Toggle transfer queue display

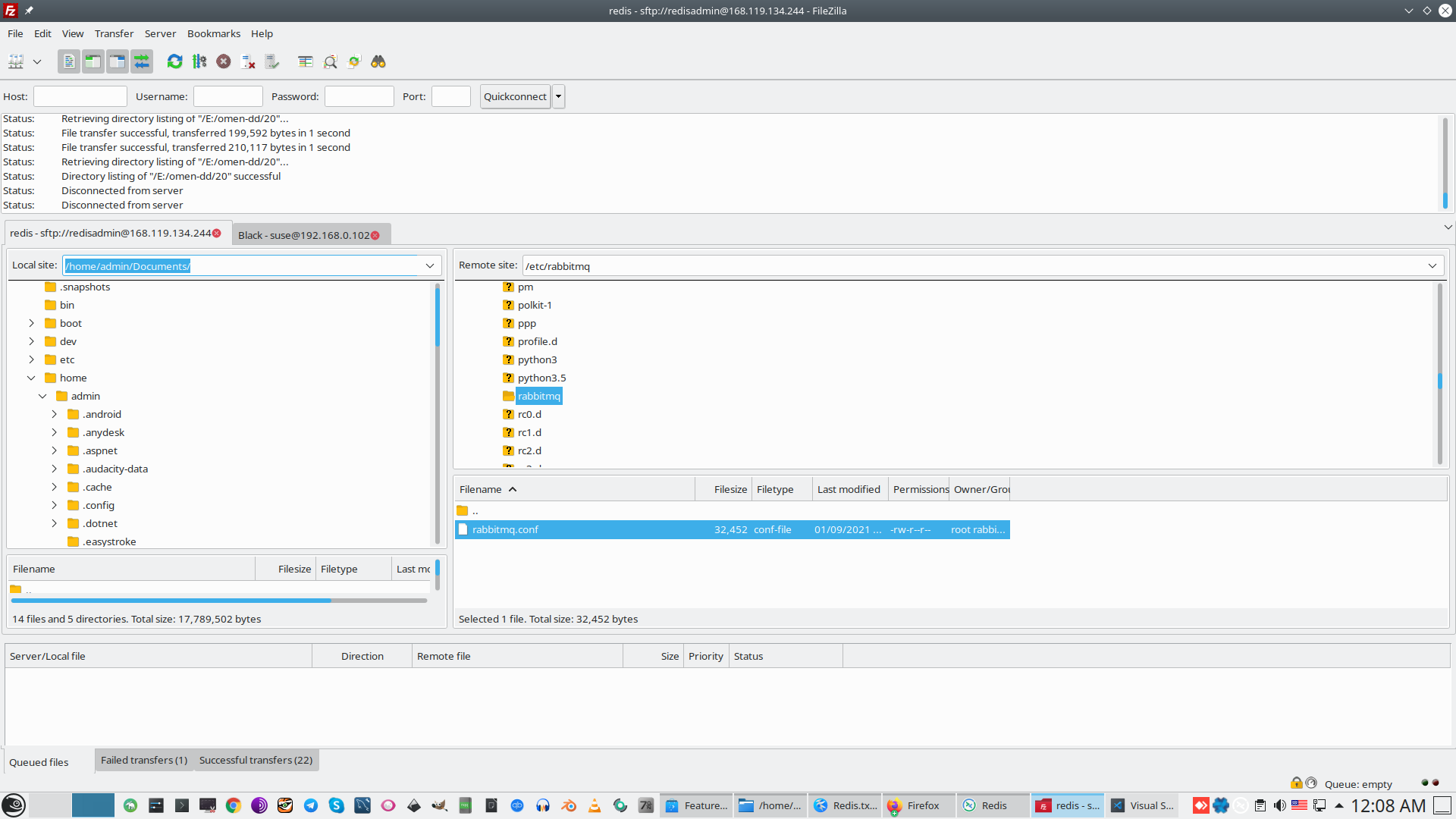[x=142, y=61]
